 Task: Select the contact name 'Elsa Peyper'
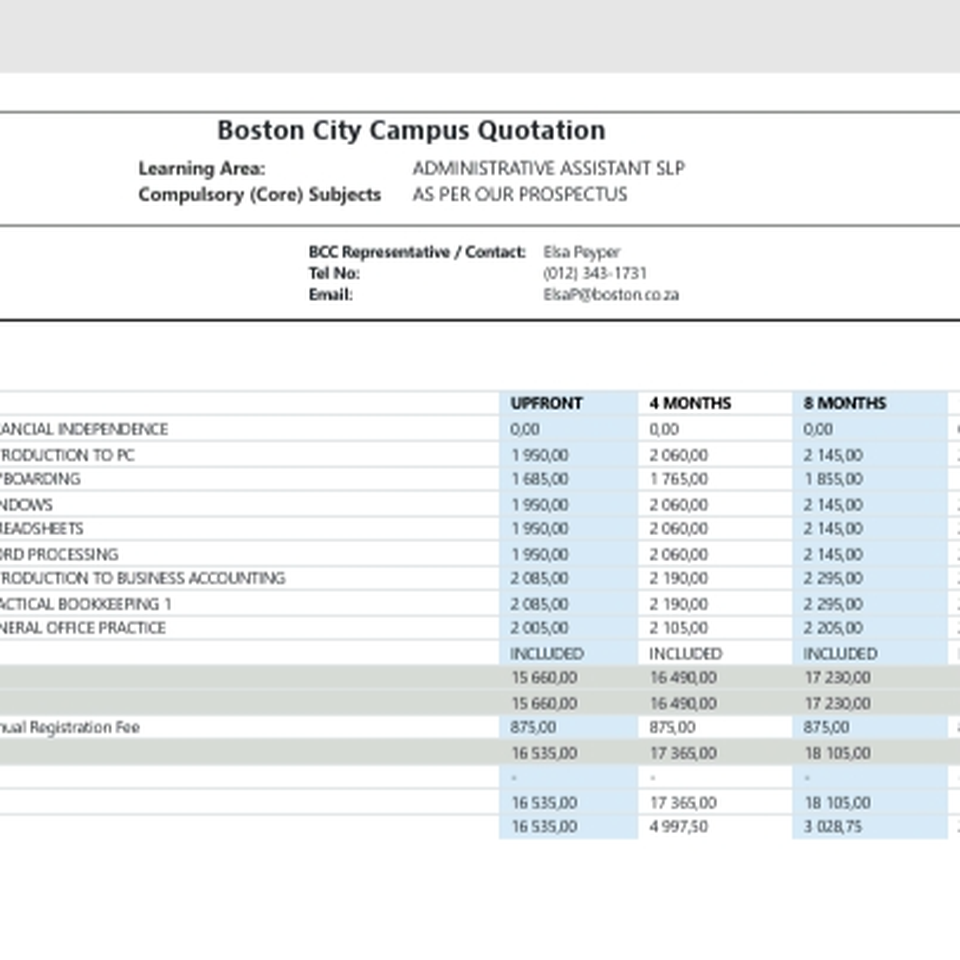tap(582, 252)
